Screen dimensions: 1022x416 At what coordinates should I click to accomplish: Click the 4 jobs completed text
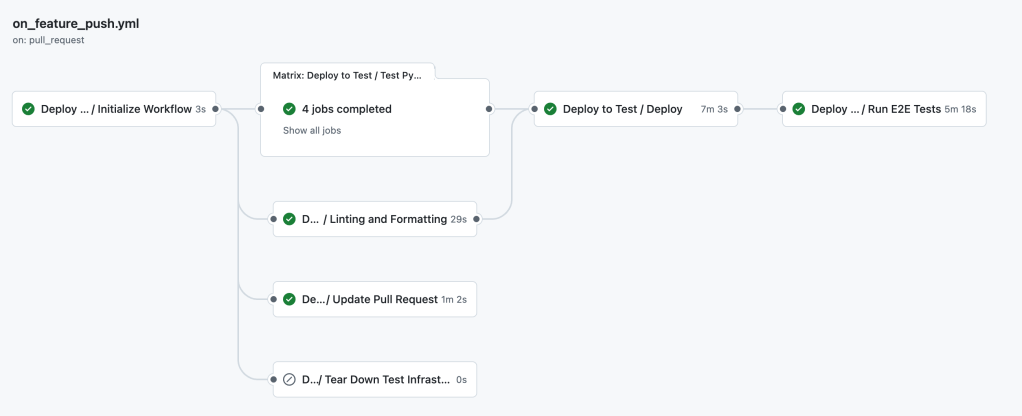pos(346,109)
